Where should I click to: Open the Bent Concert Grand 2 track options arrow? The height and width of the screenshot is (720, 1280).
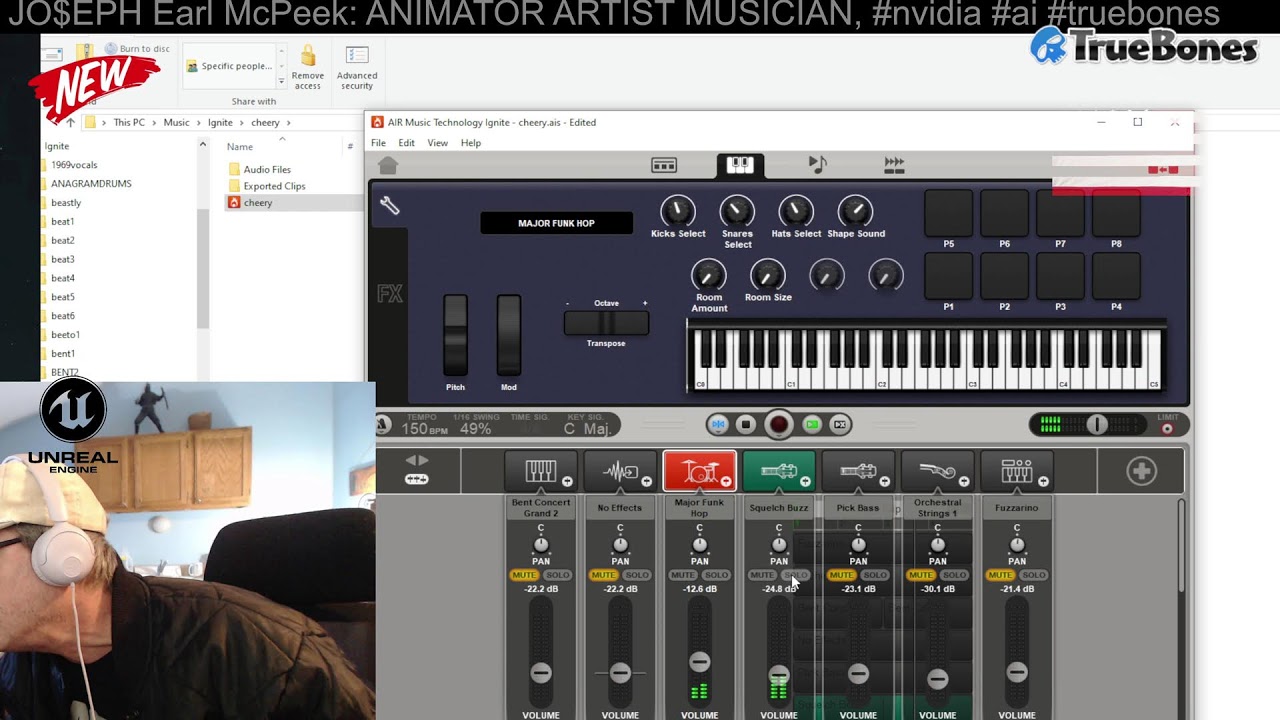click(x=567, y=482)
